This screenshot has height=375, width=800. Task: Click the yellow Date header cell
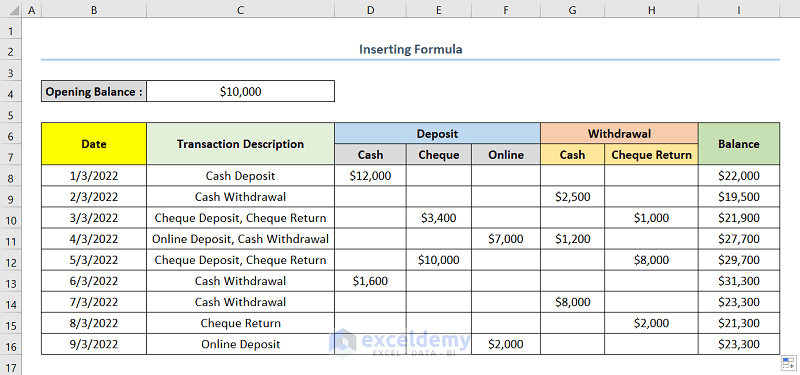94,144
